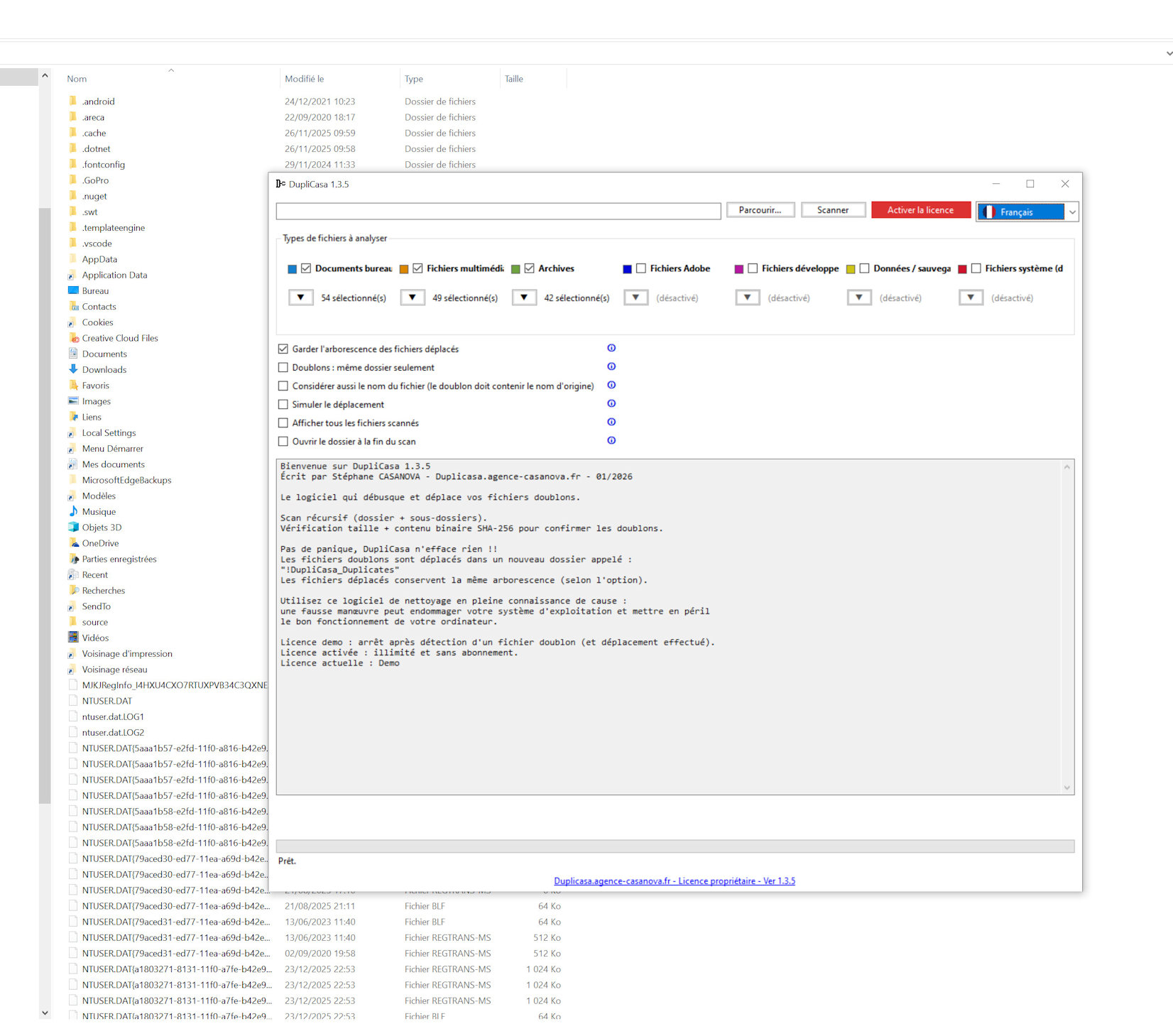
Task: Sort files by the Taille column header
Action: (513, 79)
